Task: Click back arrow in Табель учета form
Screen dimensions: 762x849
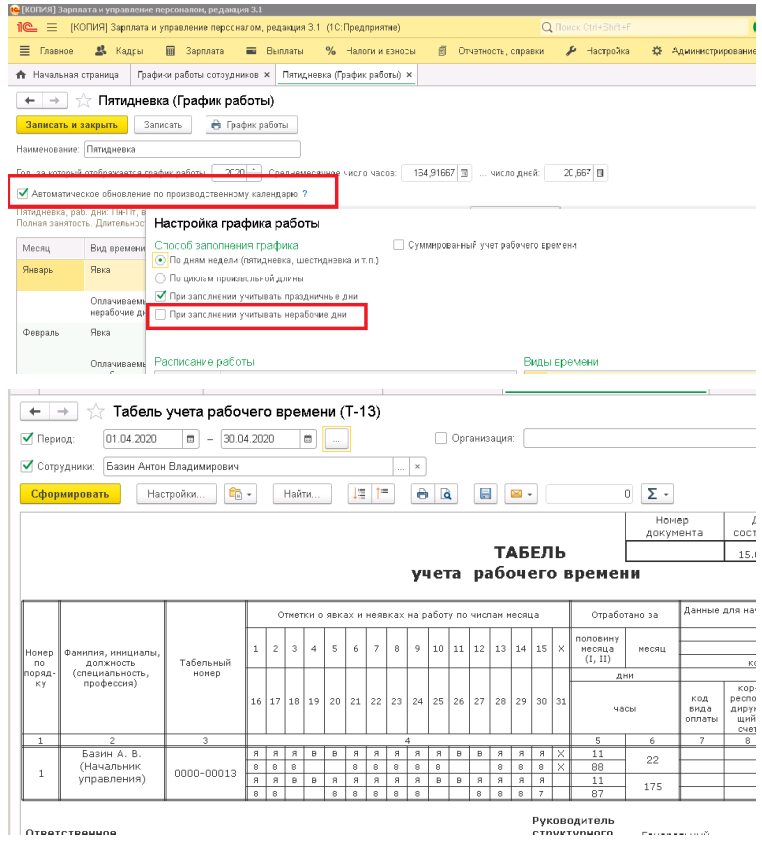Action: 35,412
